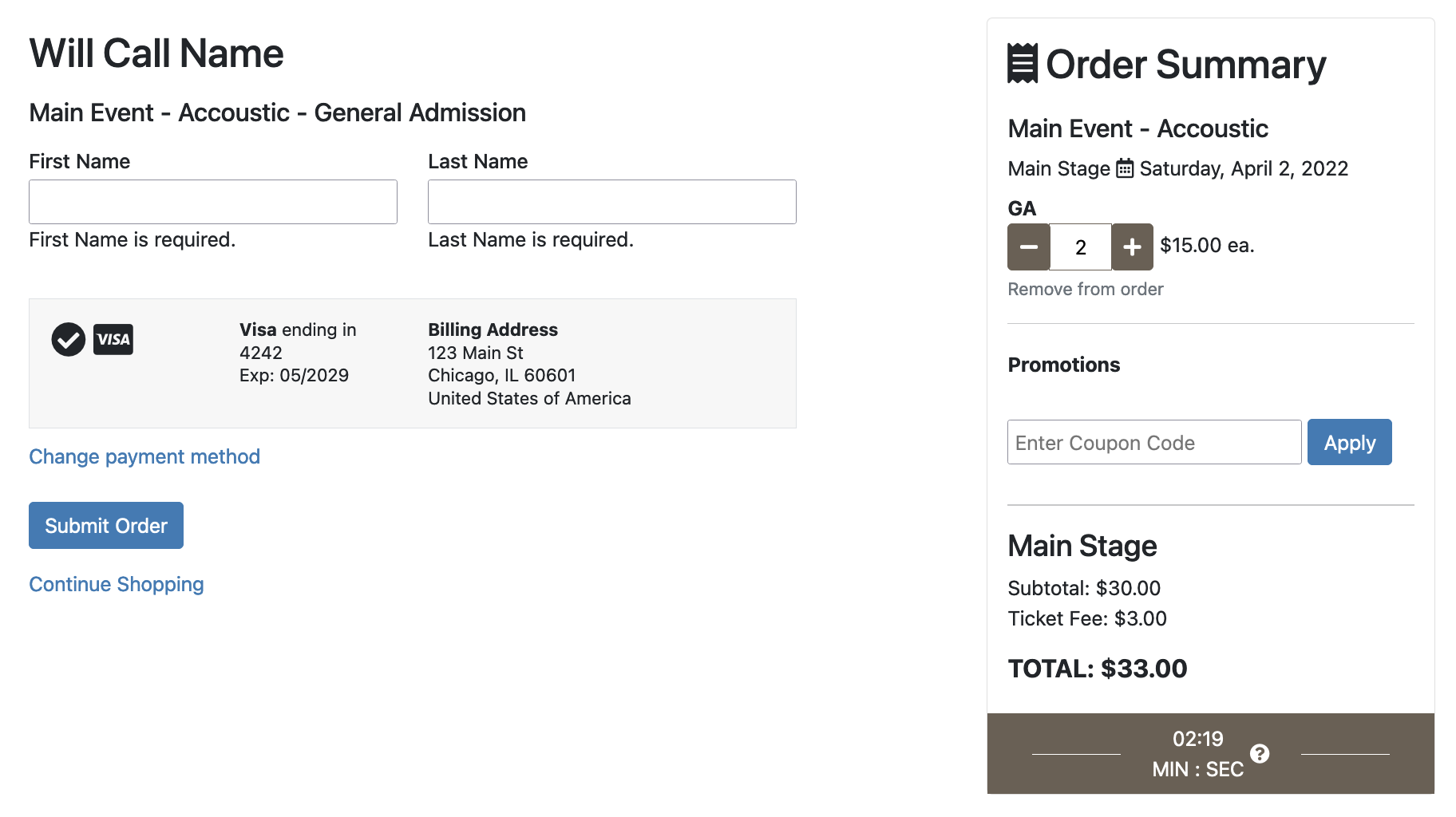The height and width of the screenshot is (817, 1456).
Task: Click the Enter Coupon Code field
Action: [x=1154, y=442]
